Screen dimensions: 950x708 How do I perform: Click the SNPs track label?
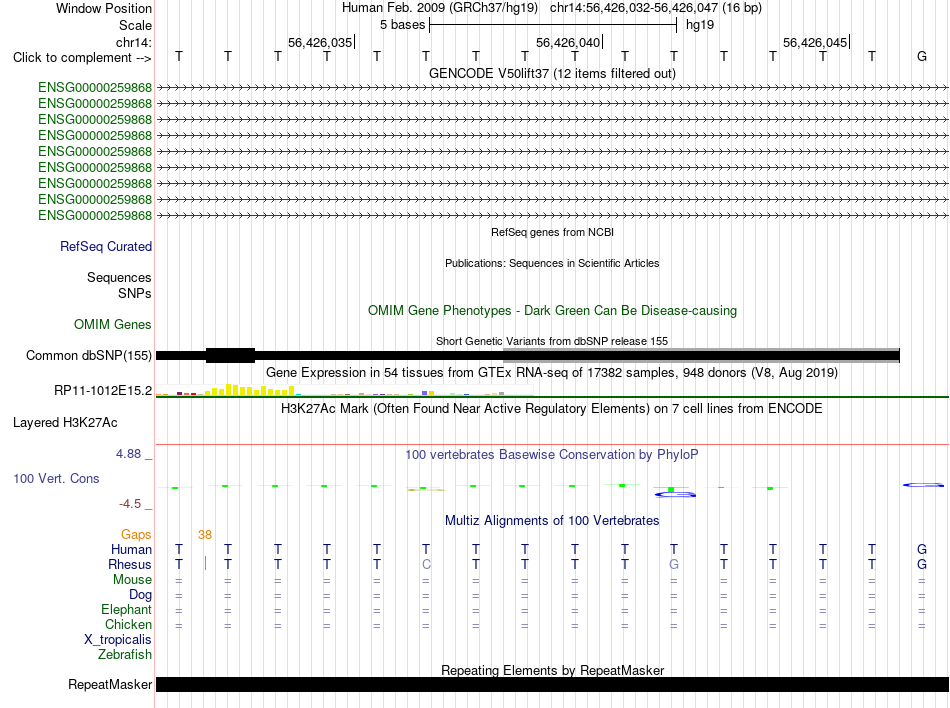point(135,293)
